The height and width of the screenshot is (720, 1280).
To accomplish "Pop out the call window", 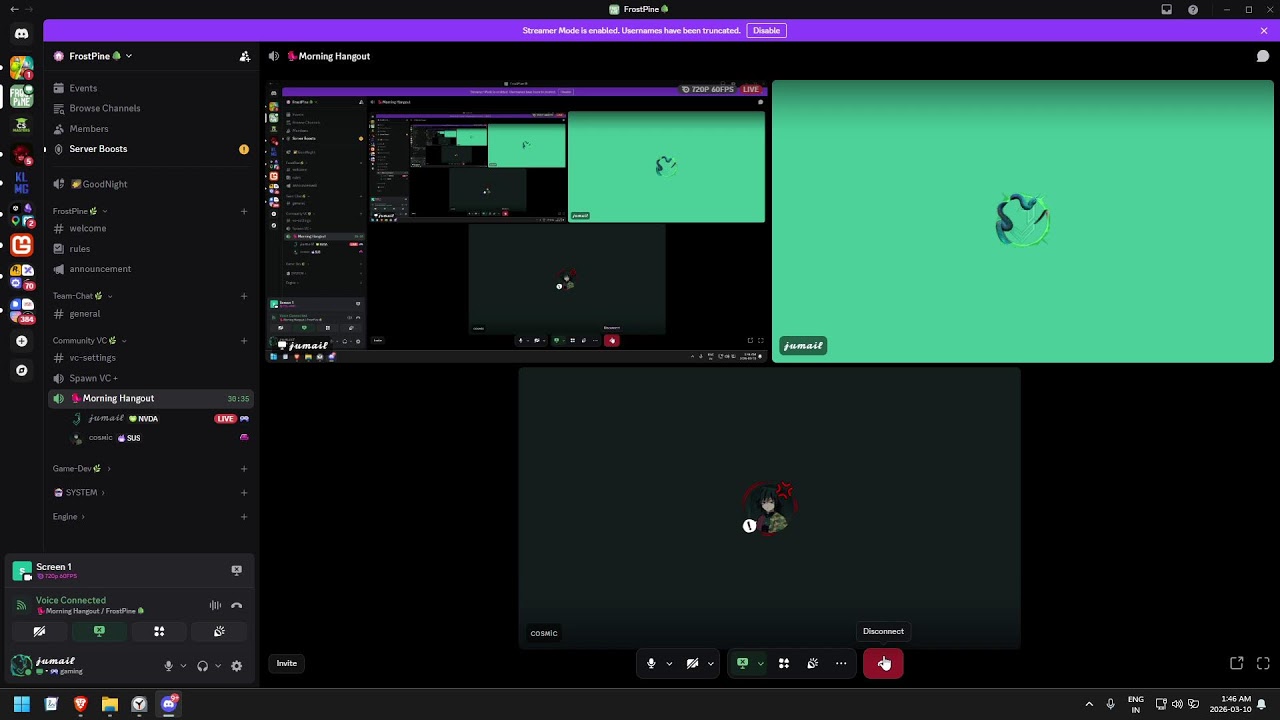I will pos(1237,663).
